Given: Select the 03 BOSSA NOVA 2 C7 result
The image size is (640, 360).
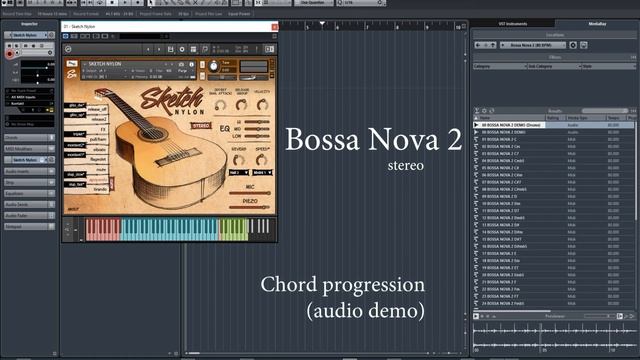Looking at the screenshot, I should [x=554, y=153].
